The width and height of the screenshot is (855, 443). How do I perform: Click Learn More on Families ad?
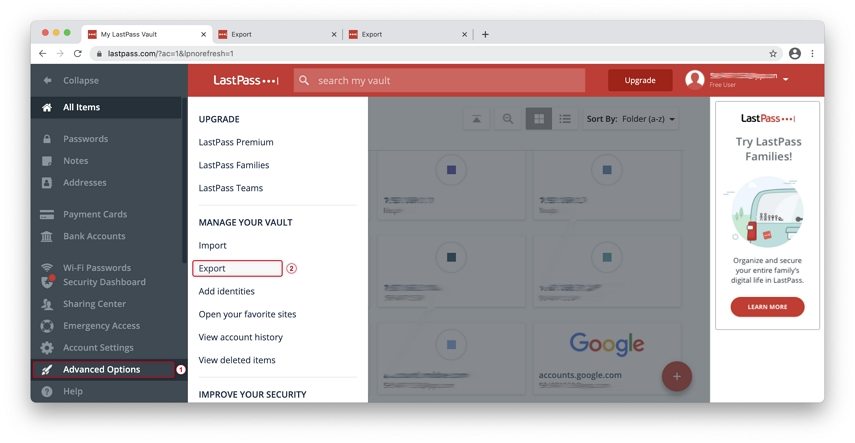[x=767, y=307]
